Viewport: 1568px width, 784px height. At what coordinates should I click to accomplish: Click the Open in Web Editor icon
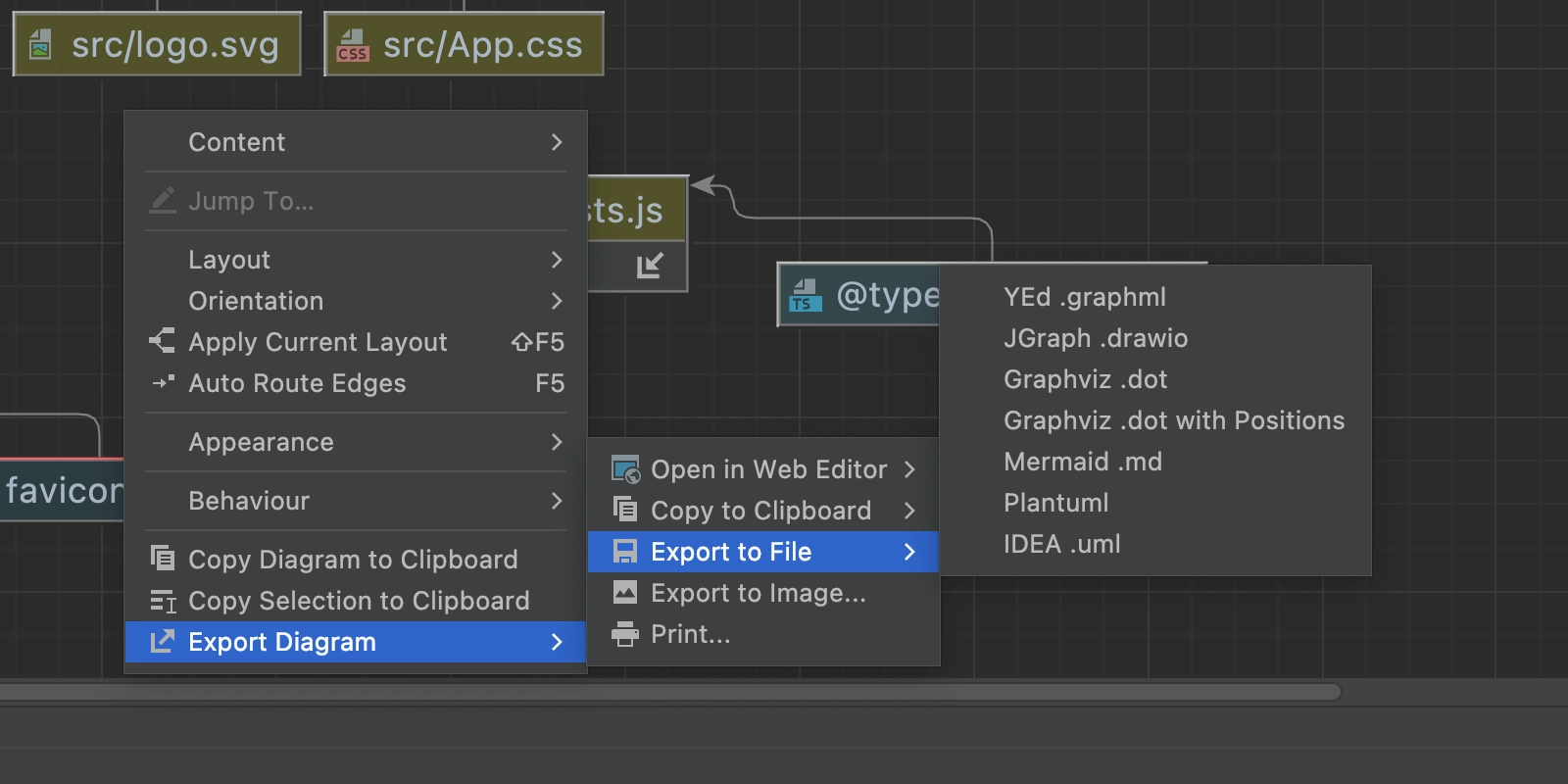(x=625, y=469)
